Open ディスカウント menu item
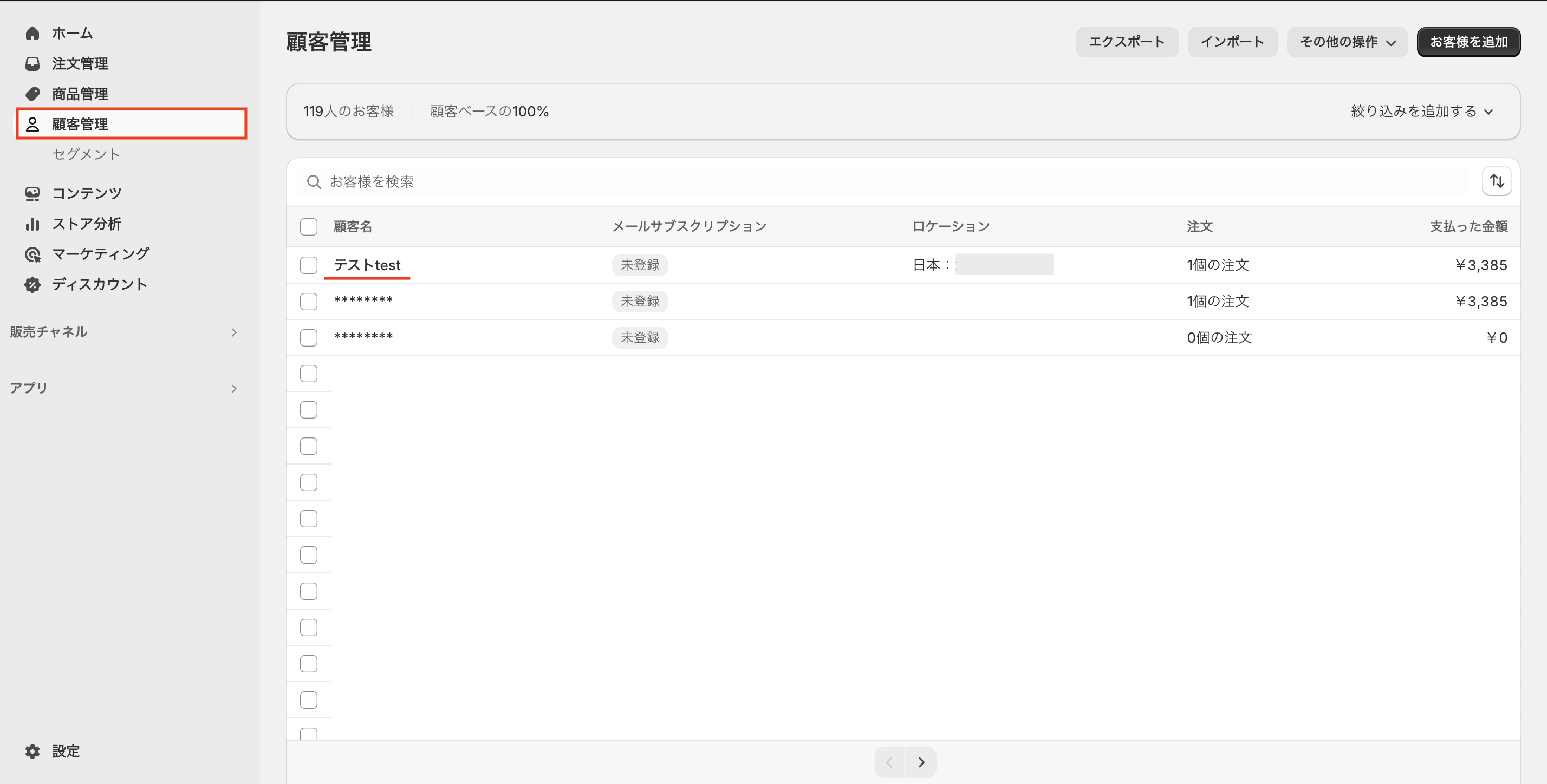 pyautogui.click(x=100, y=285)
